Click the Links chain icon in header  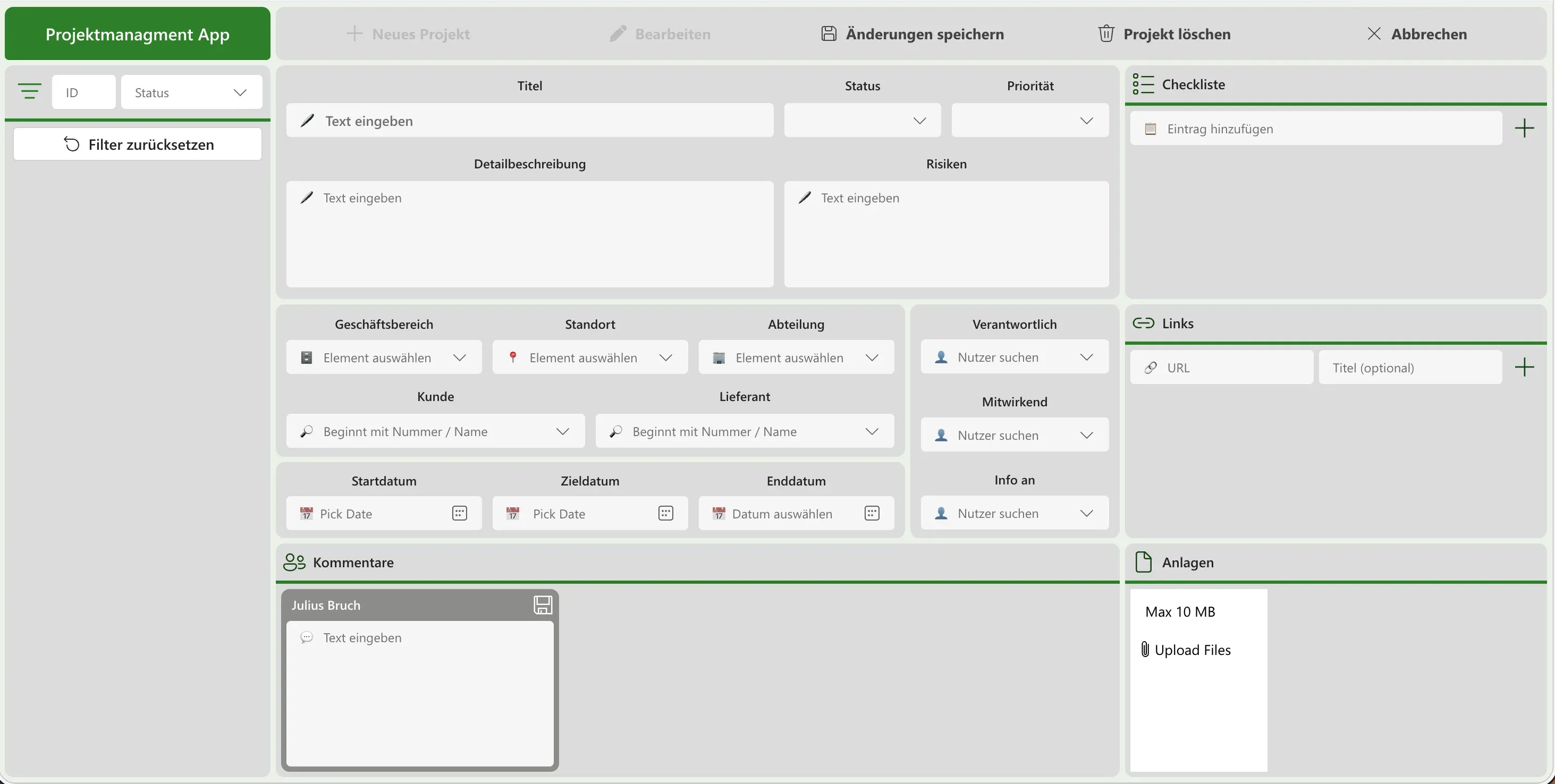[1143, 323]
